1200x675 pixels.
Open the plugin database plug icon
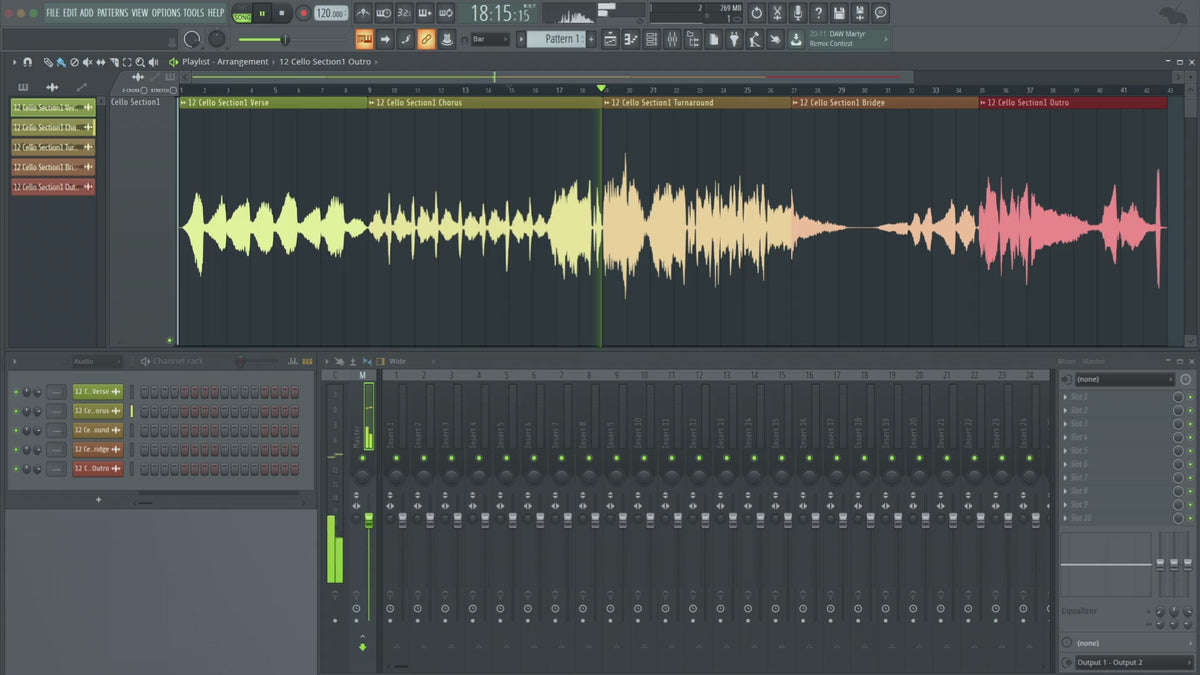pyautogui.click(x=734, y=39)
